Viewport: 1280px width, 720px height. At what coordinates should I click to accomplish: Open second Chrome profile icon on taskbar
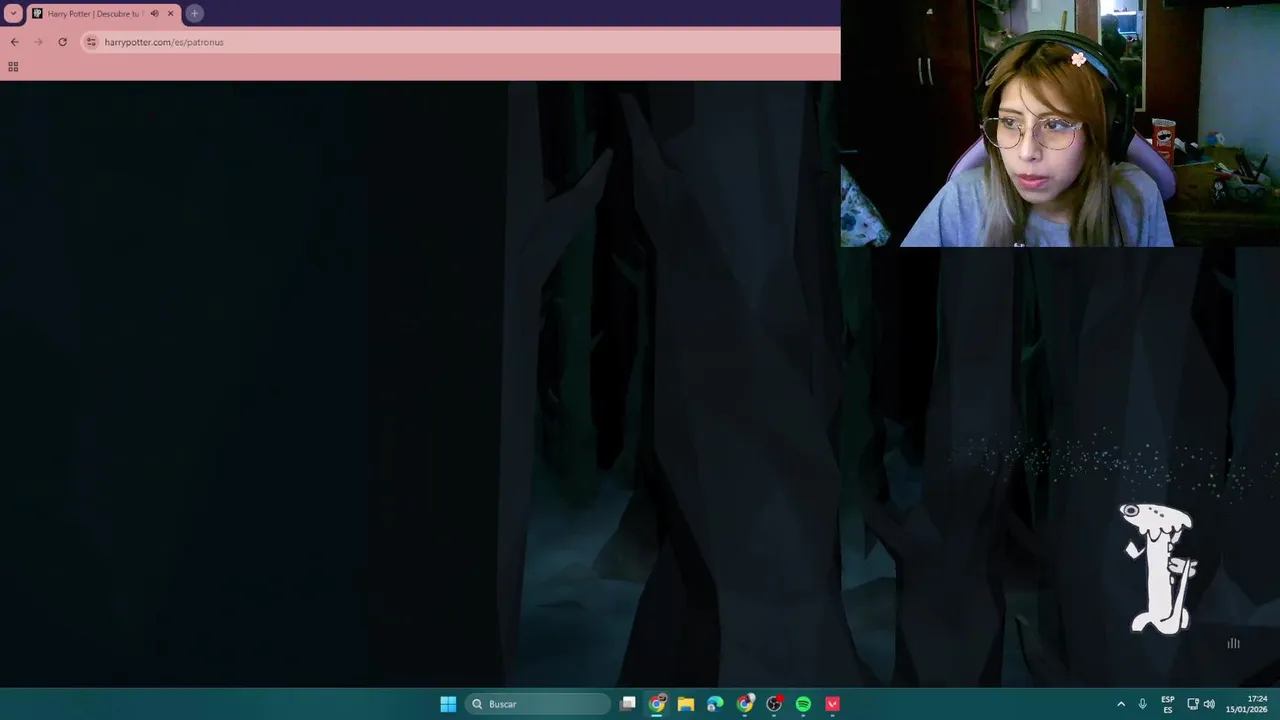click(x=745, y=704)
